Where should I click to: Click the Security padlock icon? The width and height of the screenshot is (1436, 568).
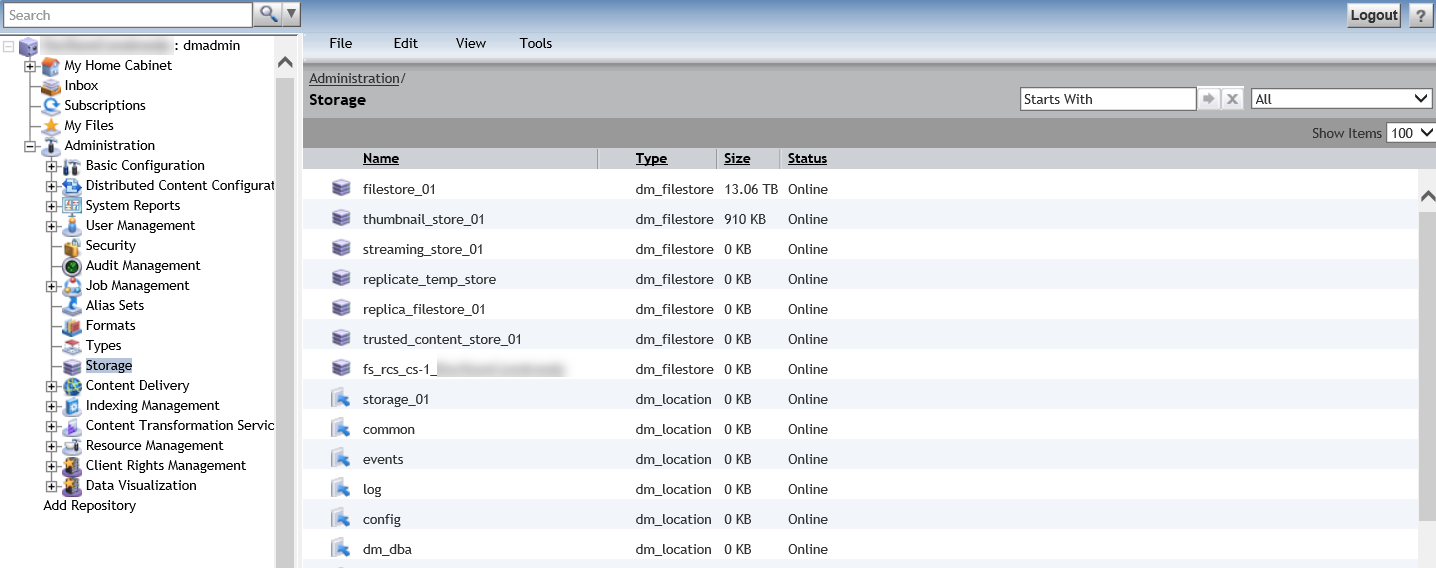pyautogui.click(x=72, y=246)
